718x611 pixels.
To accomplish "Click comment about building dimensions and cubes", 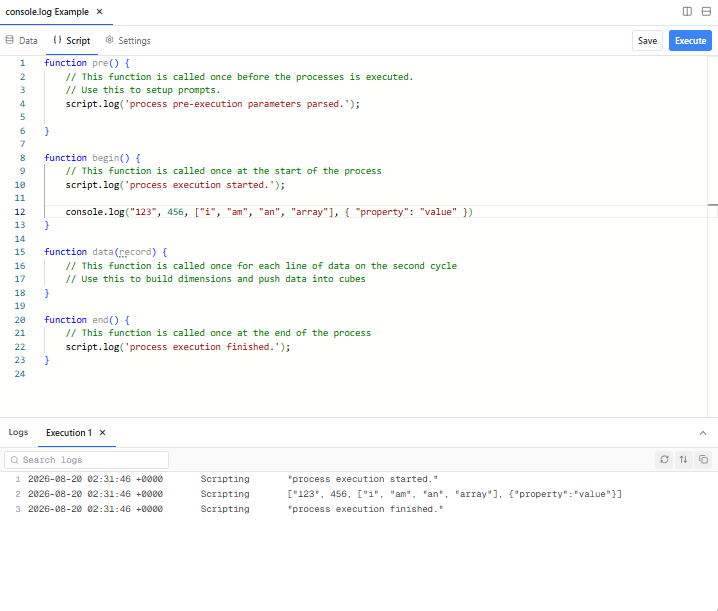I will (x=215, y=279).
